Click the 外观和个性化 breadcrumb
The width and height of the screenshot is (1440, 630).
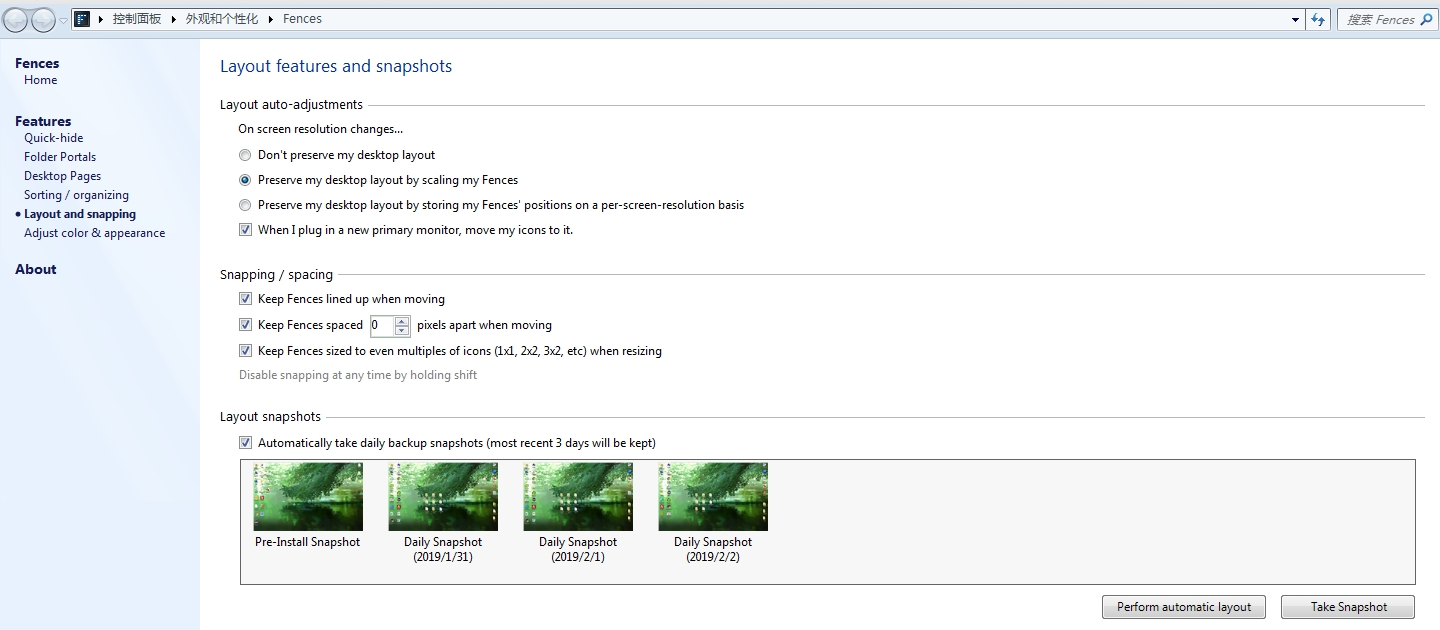[222, 19]
